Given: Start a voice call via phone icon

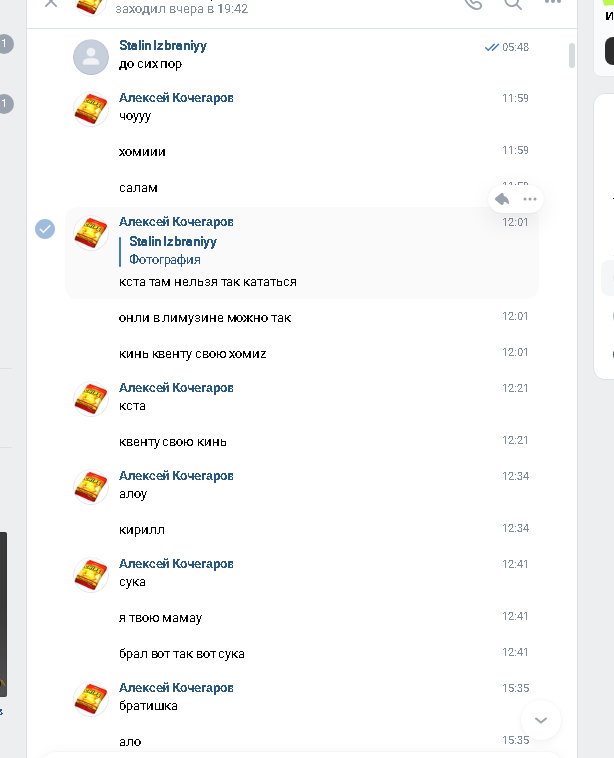Looking at the screenshot, I should pos(473,3).
